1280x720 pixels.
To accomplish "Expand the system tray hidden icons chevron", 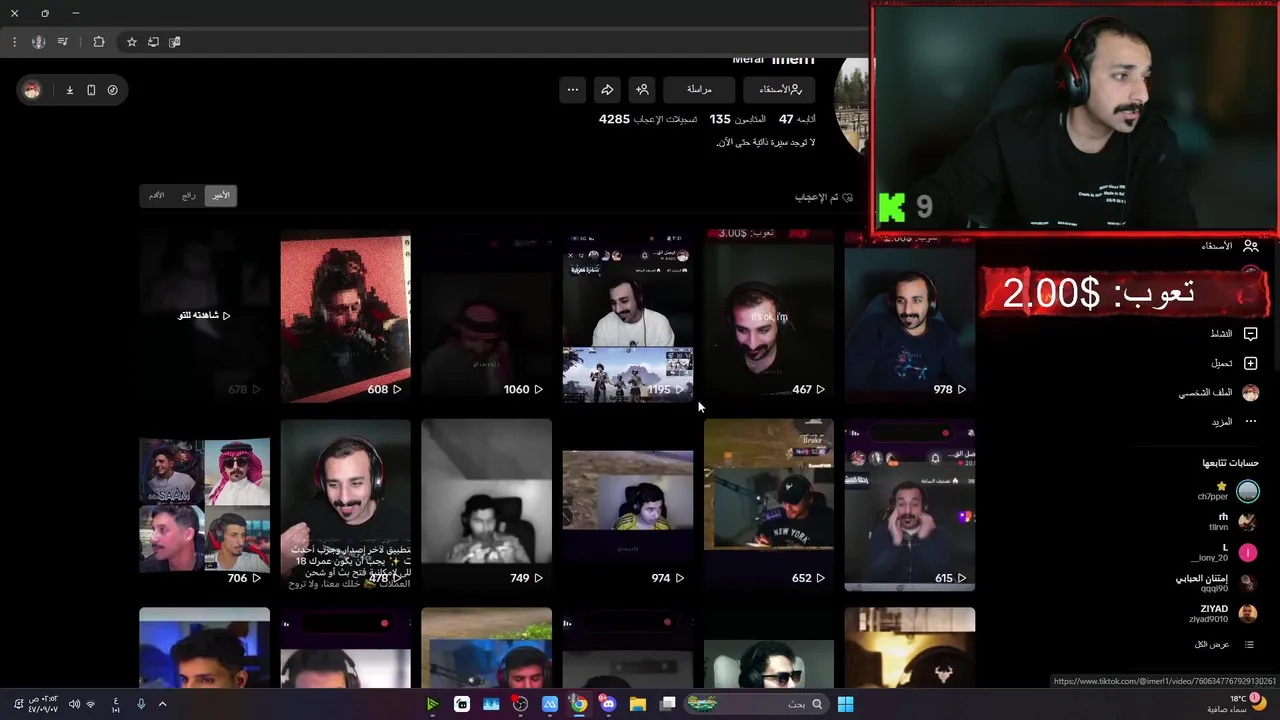I will [162, 704].
